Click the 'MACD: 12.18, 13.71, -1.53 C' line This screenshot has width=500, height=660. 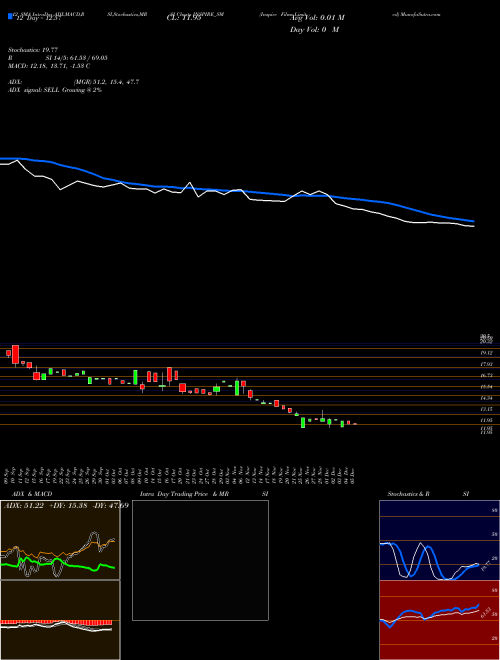[49, 66]
